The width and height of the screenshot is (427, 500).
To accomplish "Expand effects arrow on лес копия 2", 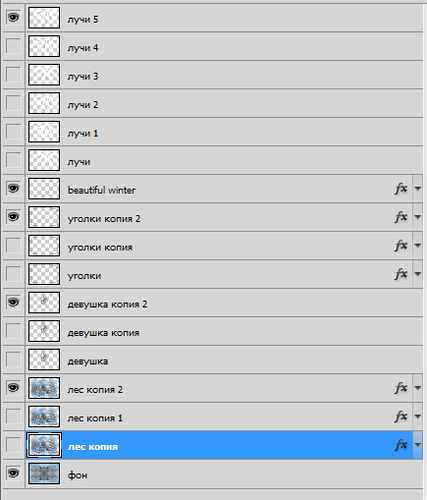I will tap(417, 388).
